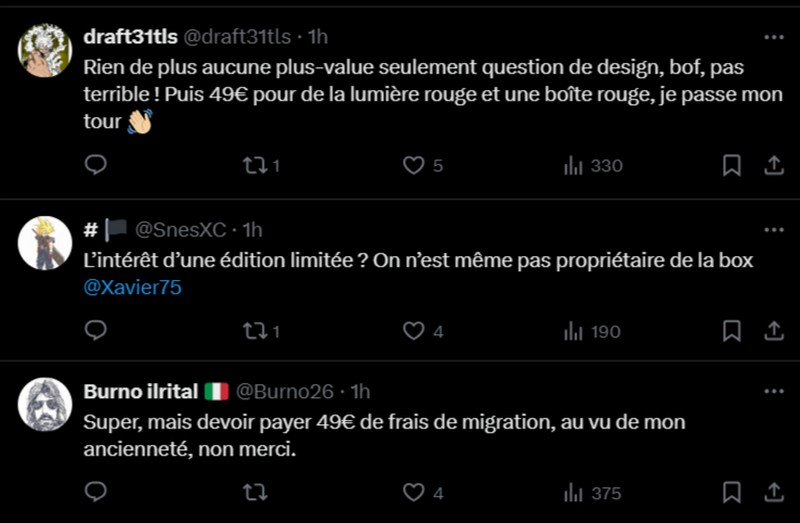This screenshot has height=523, width=800.
Task: Like the SnesXC tweet
Action: click(x=413, y=331)
